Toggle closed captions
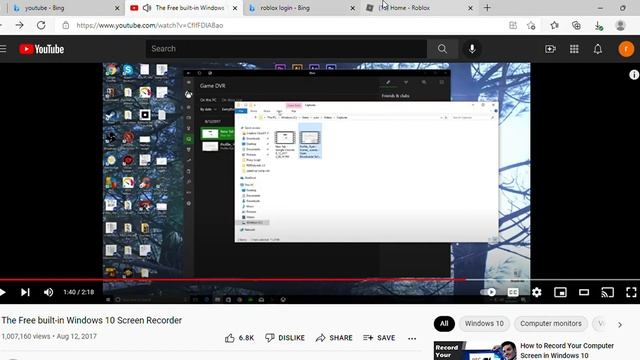The height and width of the screenshot is (360, 640). pos(513,292)
